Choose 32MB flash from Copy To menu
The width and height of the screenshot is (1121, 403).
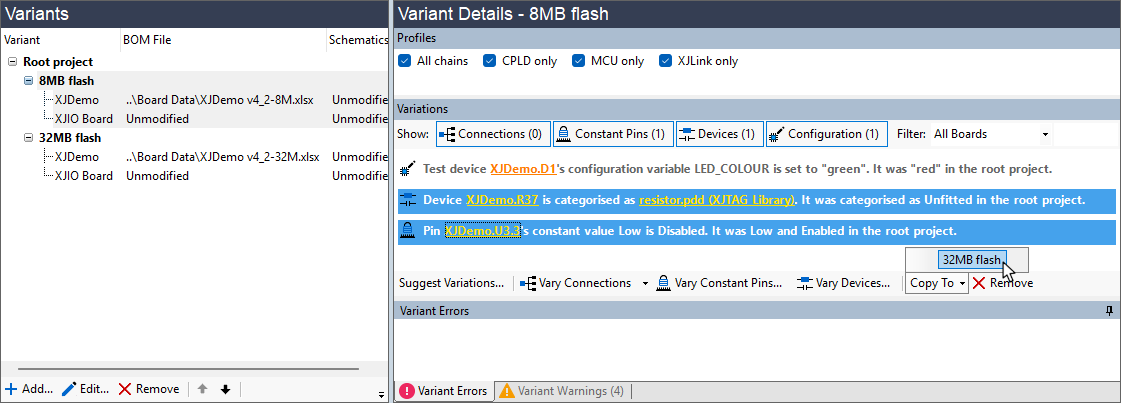(x=971, y=260)
